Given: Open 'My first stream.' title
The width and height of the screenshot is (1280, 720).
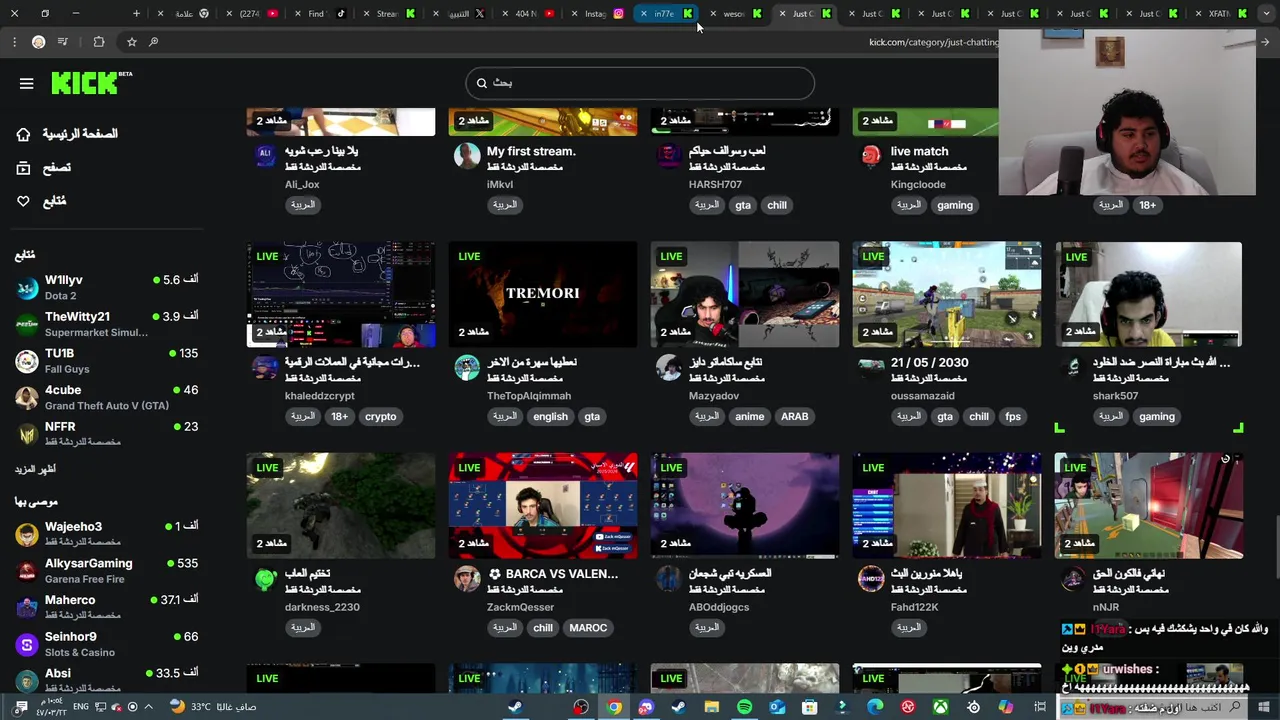Looking at the screenshot, I should pos(531,151).
